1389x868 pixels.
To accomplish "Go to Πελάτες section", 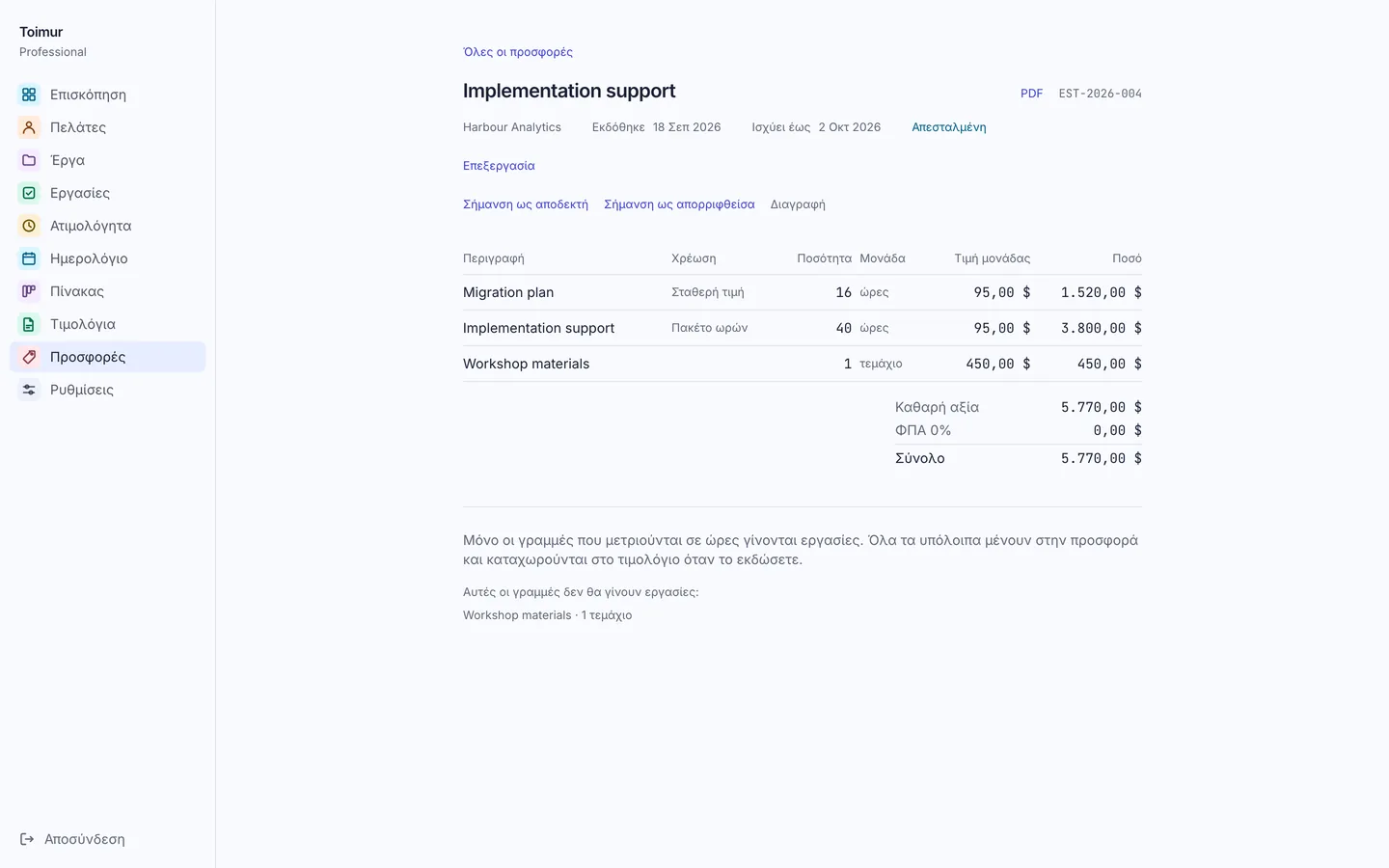I will pos(107,127).
